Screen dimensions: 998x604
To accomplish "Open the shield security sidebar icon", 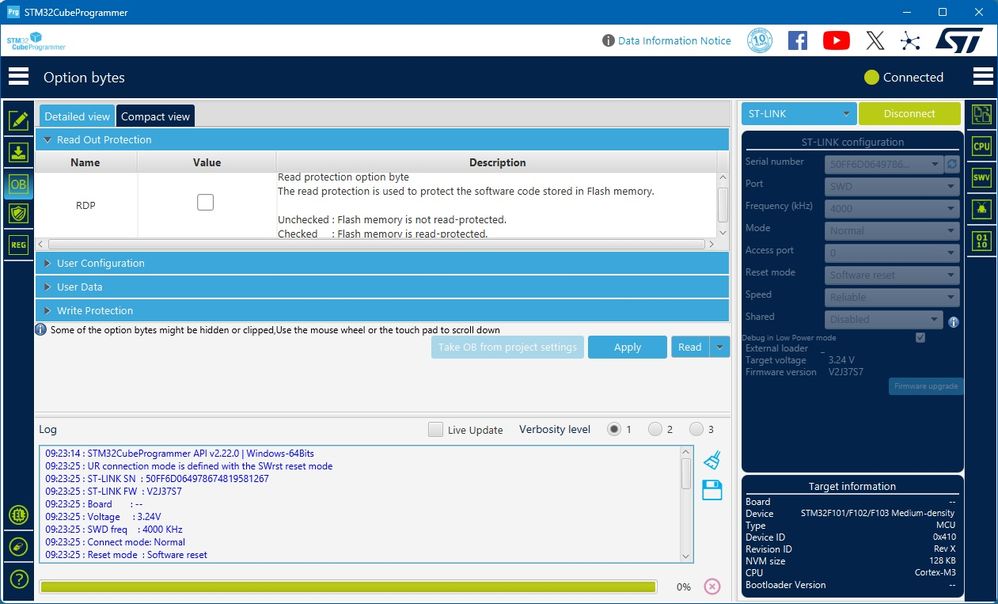I will pos(18,214).
